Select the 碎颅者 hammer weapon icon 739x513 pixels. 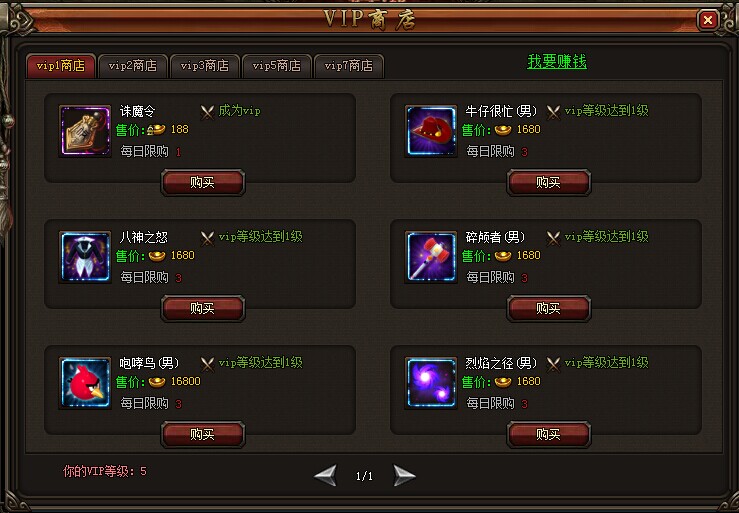coord(431,257)
